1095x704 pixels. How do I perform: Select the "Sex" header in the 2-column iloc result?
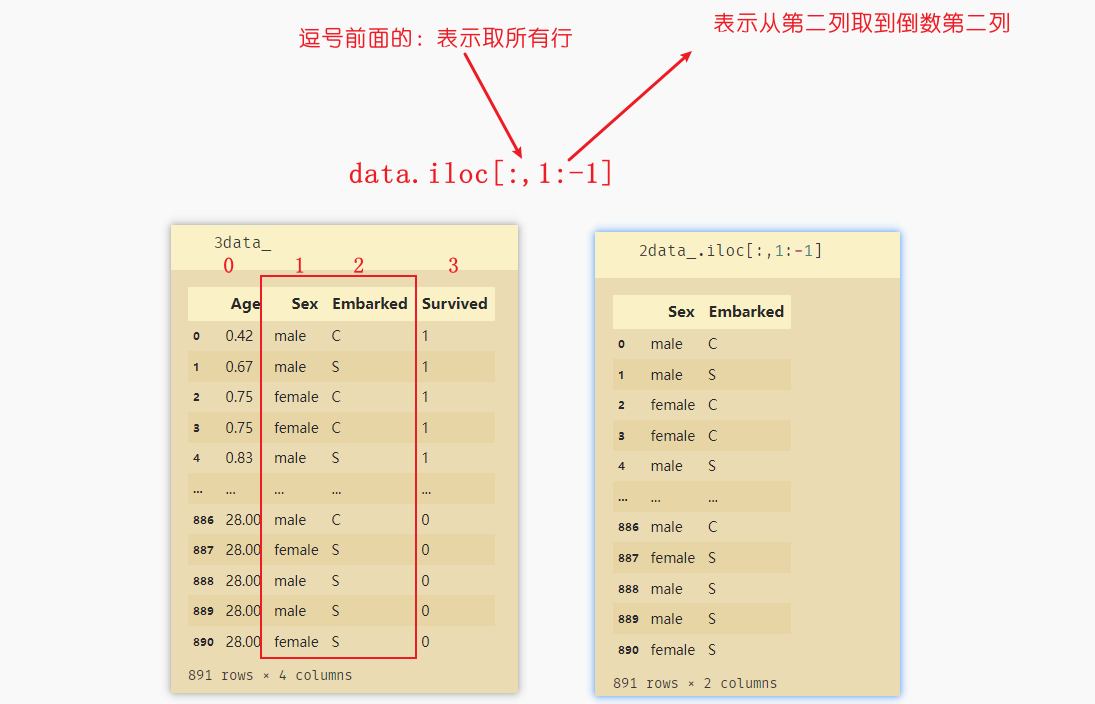[x=681, y=312]
